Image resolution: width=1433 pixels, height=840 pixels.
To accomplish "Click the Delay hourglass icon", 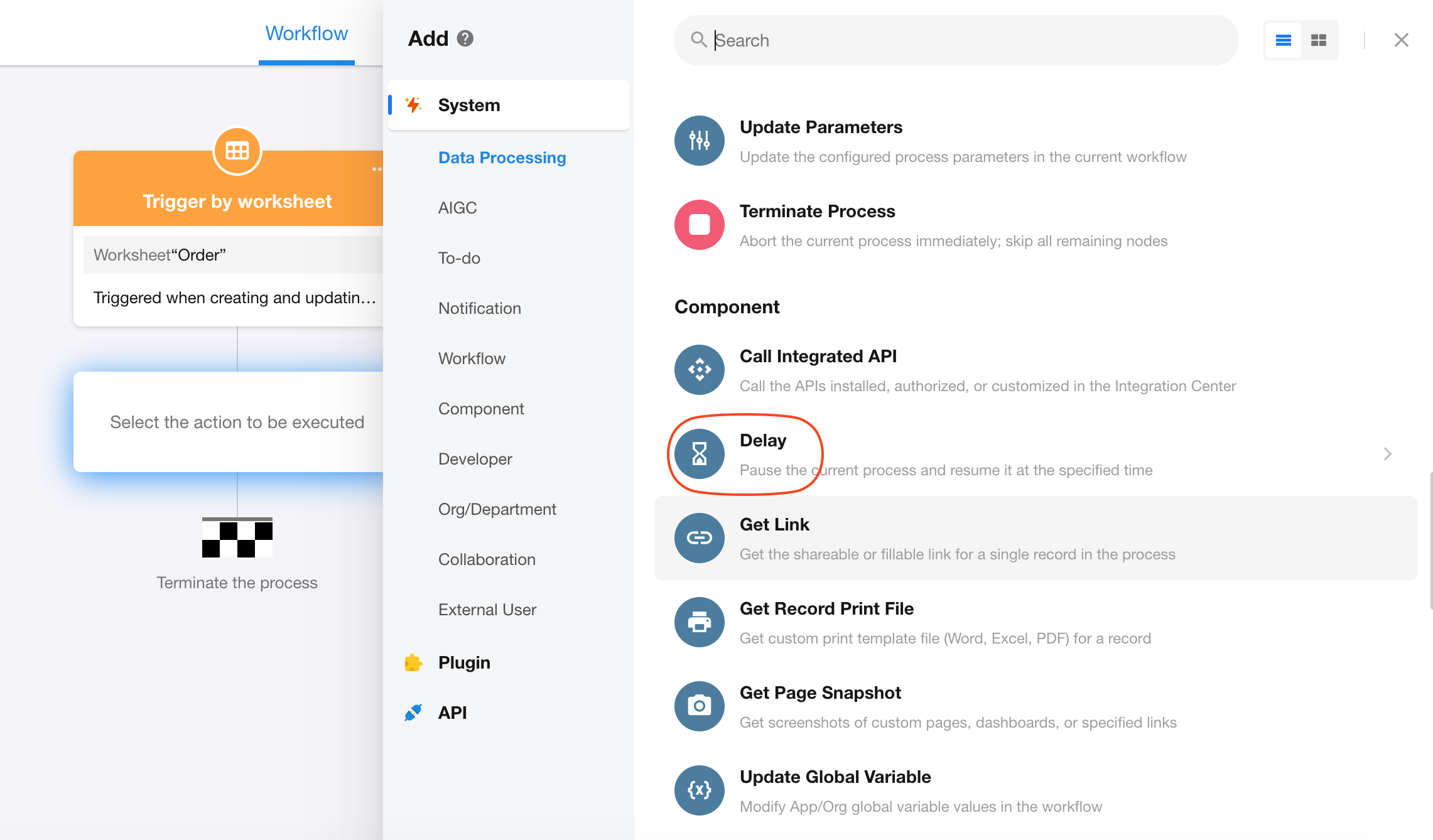I will pyautogui.click(x=699, y=454).
